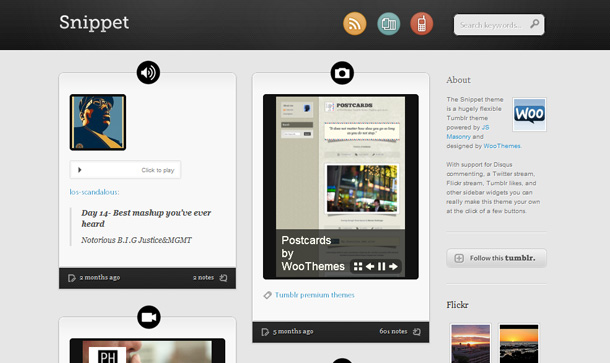This screenshot has height=363, width=610.
Task: Click the photo post camera icon
Action: coord(342,73)
